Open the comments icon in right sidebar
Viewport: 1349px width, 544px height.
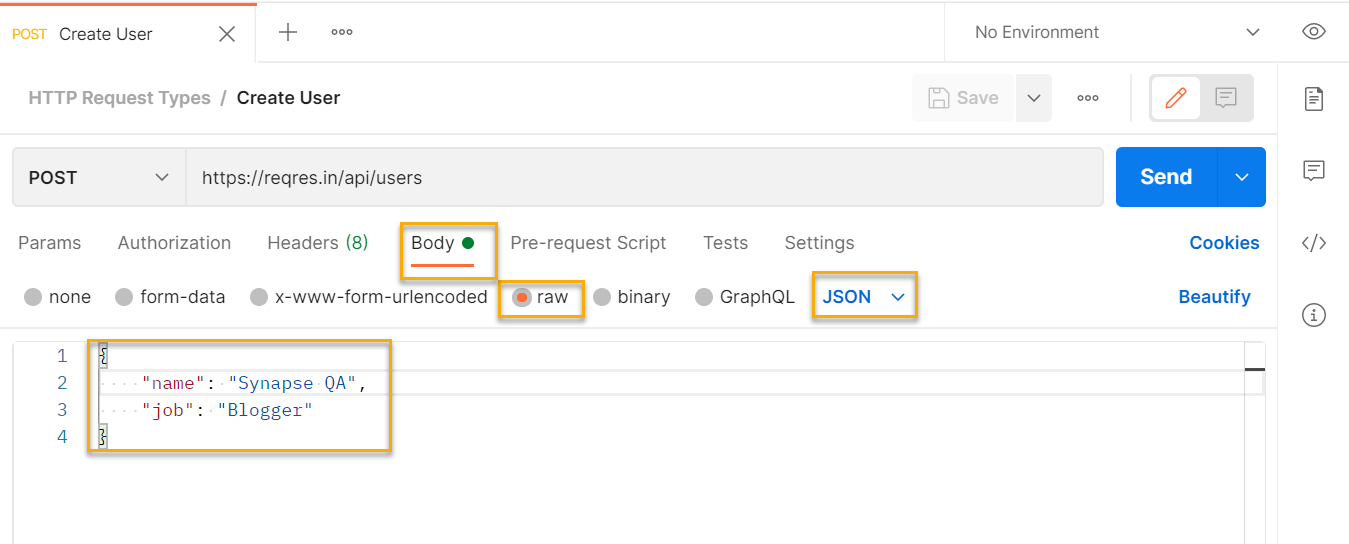click(x=1314, y=170)
